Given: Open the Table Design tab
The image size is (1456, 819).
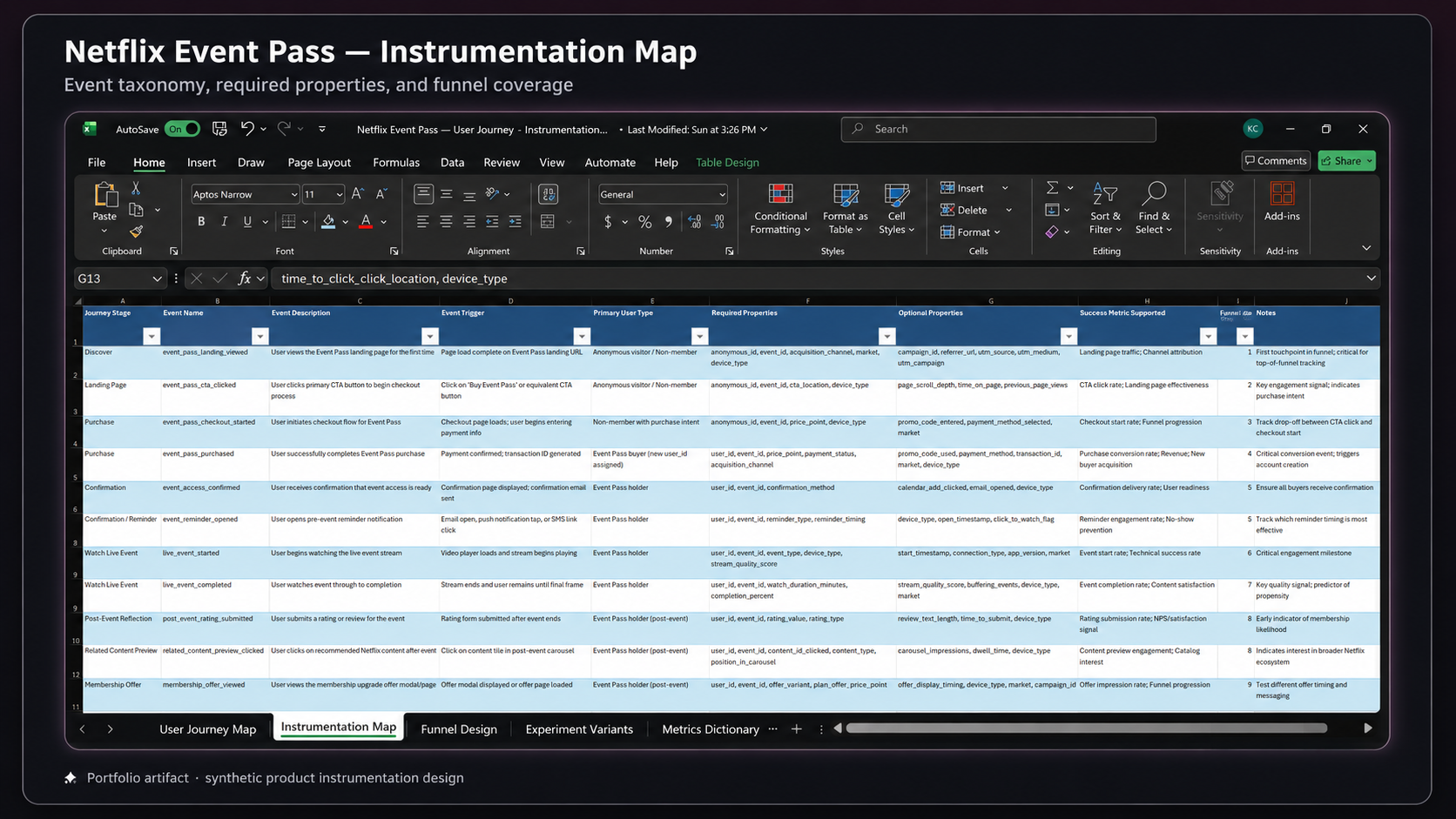Looking at the screenshot, I should 727,163.
